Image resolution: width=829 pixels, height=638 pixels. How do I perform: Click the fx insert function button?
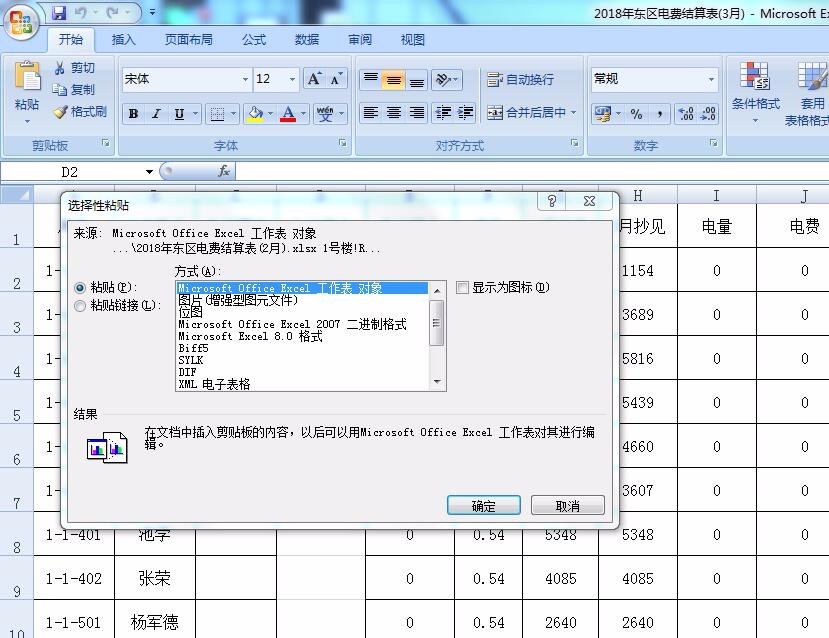pos(224,171)
